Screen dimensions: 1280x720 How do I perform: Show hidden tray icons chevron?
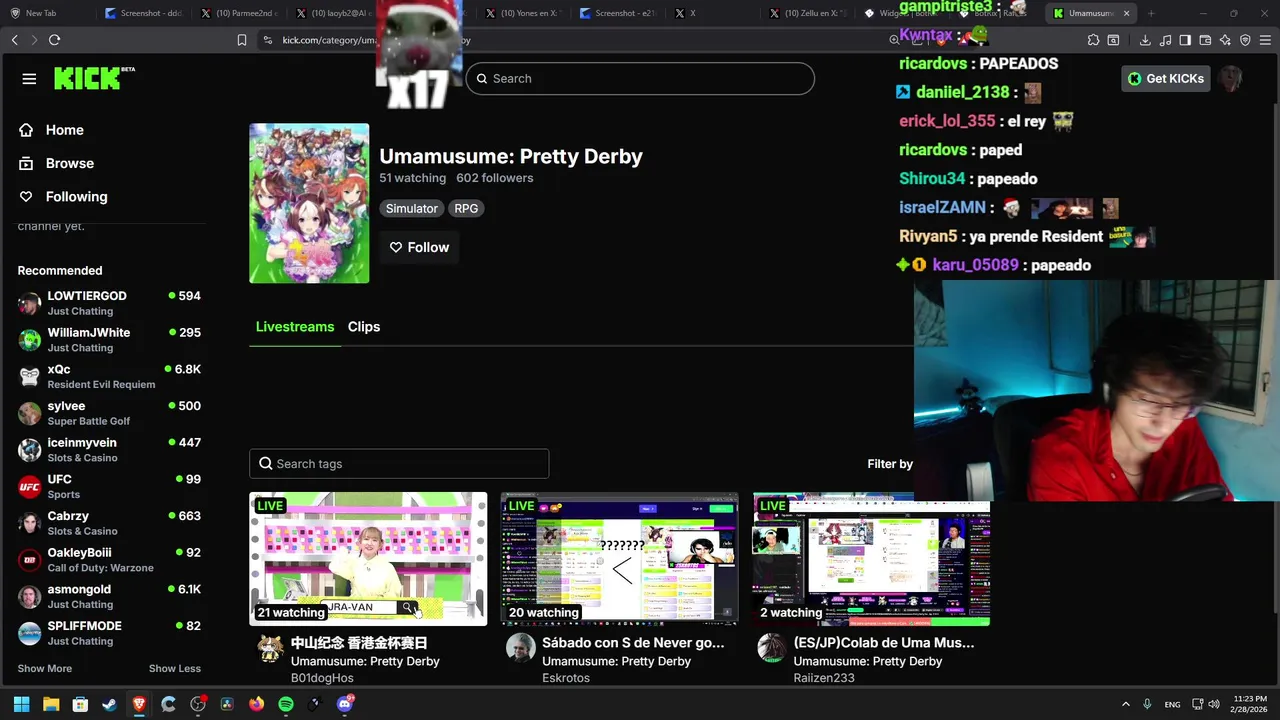pyautogui.click(x=1125, y=704)
